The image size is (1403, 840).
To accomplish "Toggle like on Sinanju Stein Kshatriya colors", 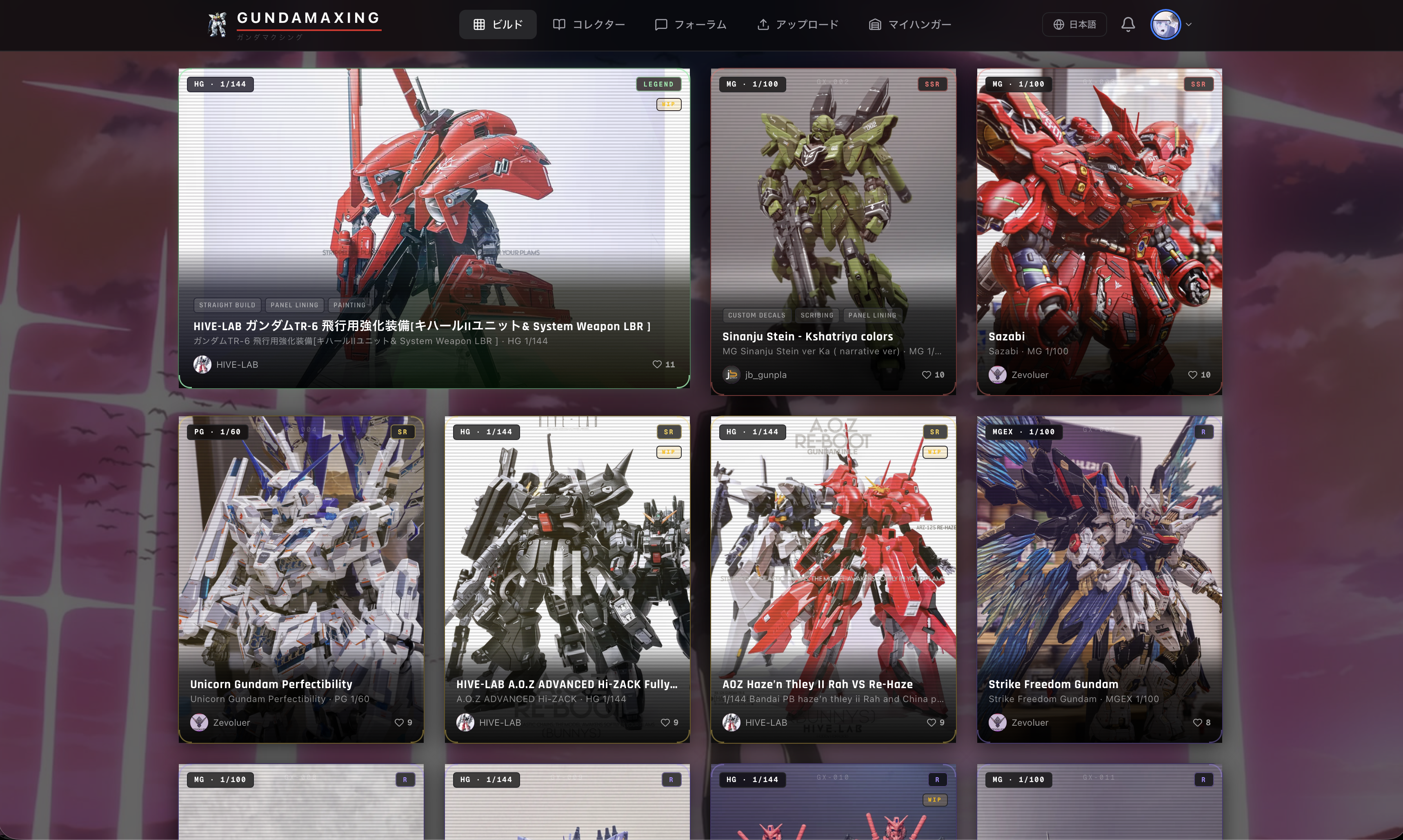I will tap(926, 375).
